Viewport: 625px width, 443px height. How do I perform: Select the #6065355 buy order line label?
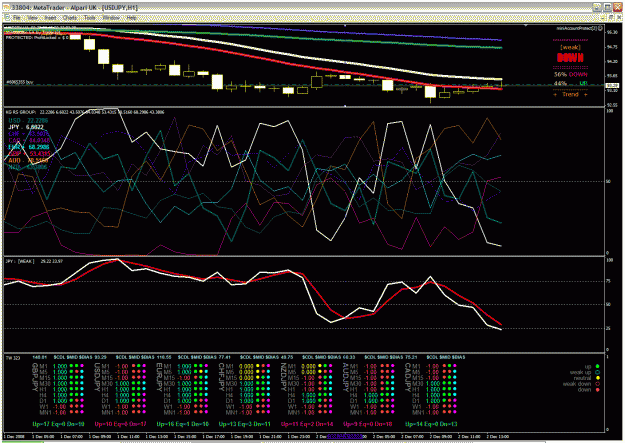[x=20, y=82]
